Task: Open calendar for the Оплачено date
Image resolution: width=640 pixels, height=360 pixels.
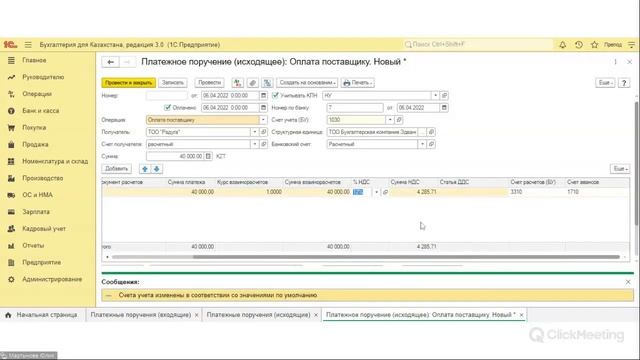Action: coord(263,108)
